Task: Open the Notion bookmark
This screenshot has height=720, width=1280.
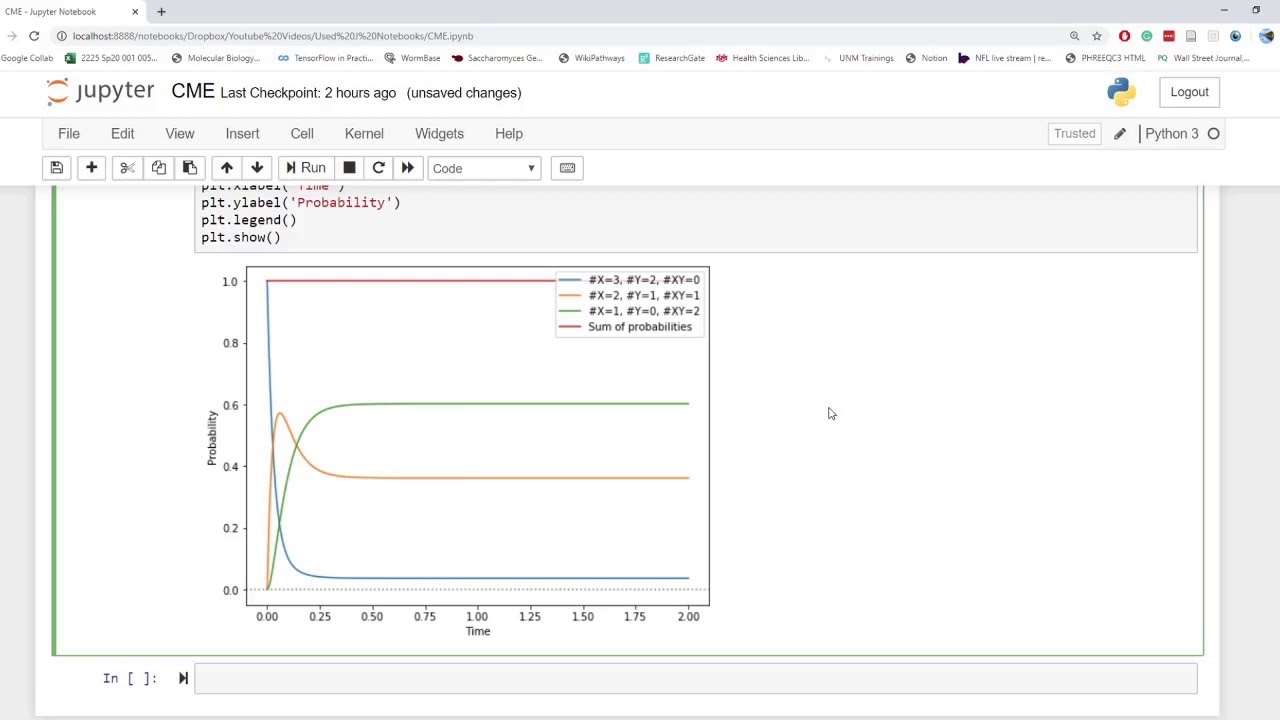Action: tap(926, 58)
